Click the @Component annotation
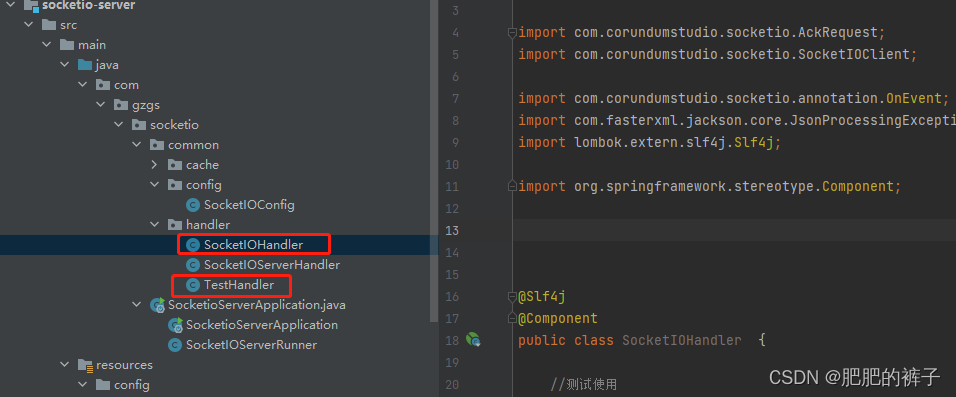Viewport: 956px width, 397px height. (558, 318)
